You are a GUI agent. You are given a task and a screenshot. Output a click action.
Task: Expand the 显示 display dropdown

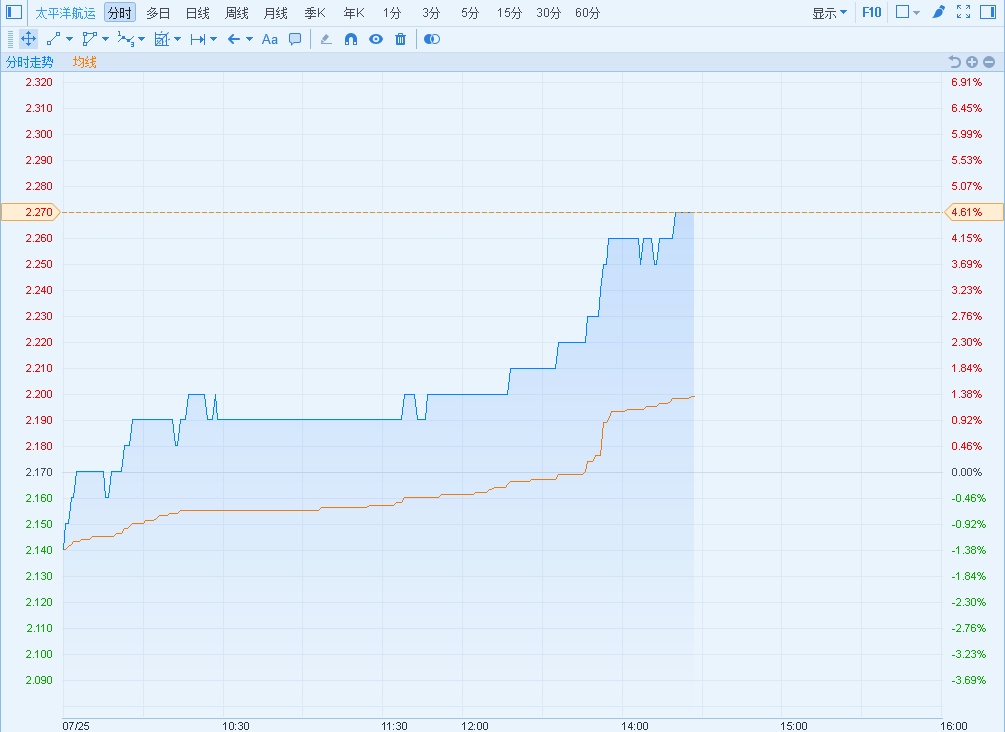point(829,13)
